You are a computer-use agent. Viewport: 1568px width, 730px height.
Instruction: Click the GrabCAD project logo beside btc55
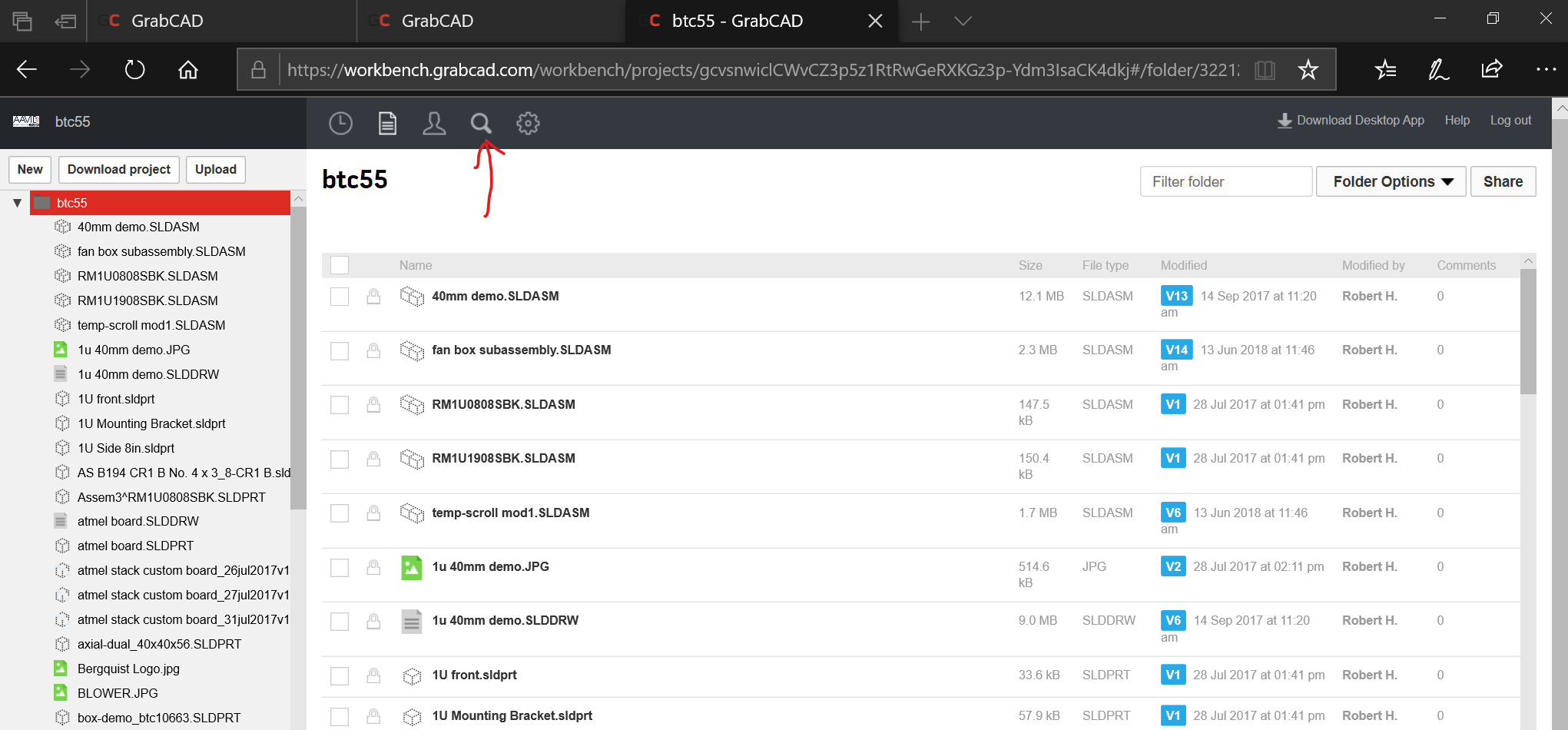26,121
